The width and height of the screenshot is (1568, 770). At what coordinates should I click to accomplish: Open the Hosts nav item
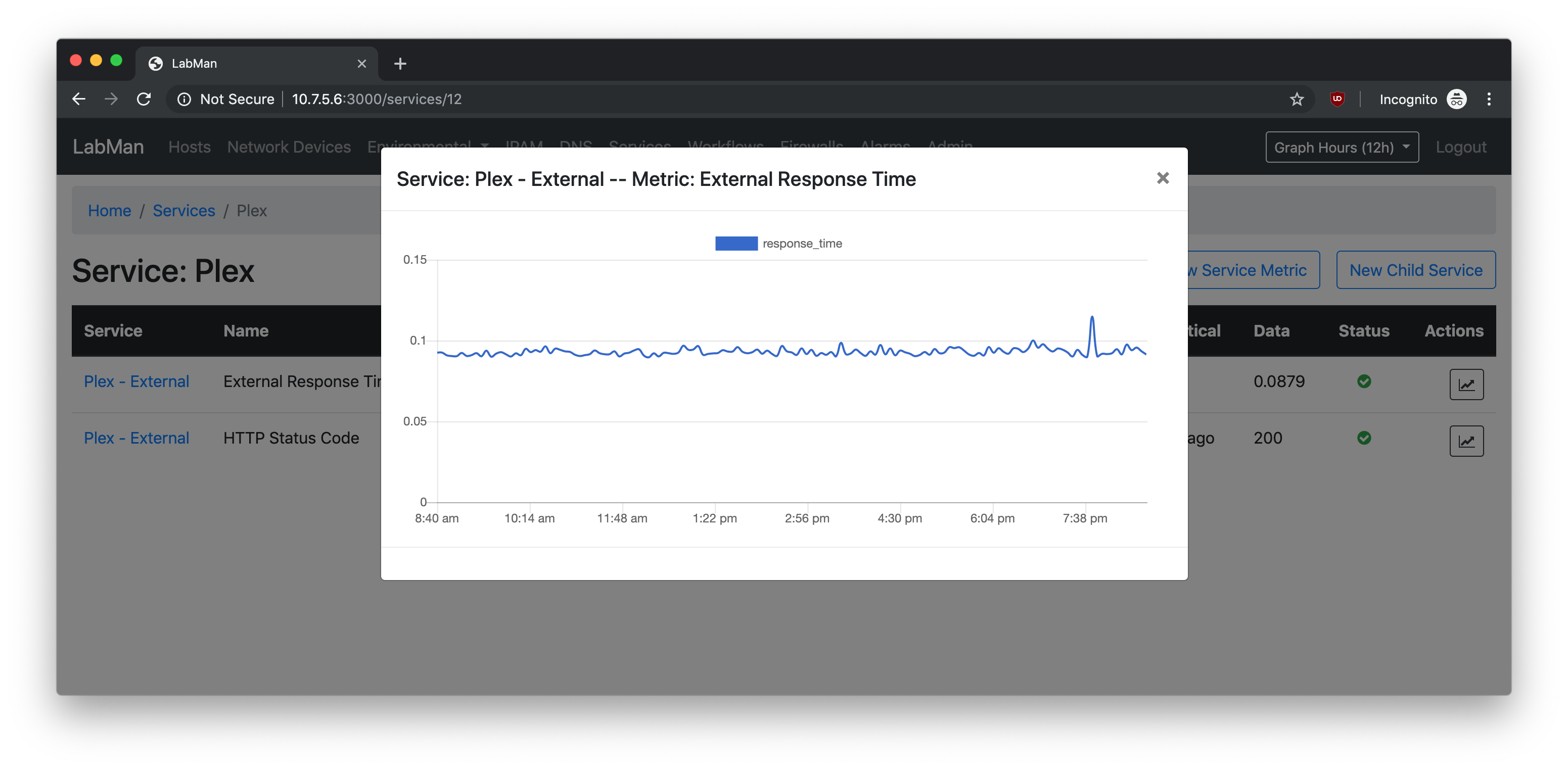tap(190, 147)
